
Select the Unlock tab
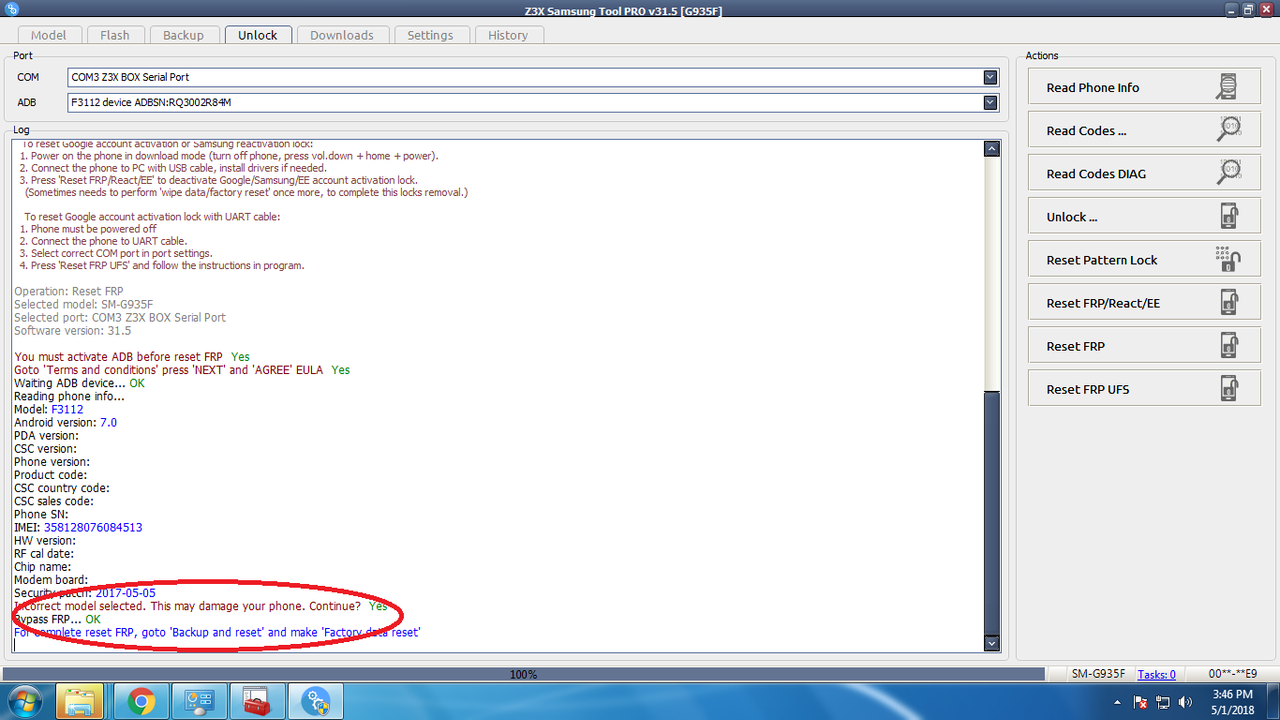tap(257, 35)
